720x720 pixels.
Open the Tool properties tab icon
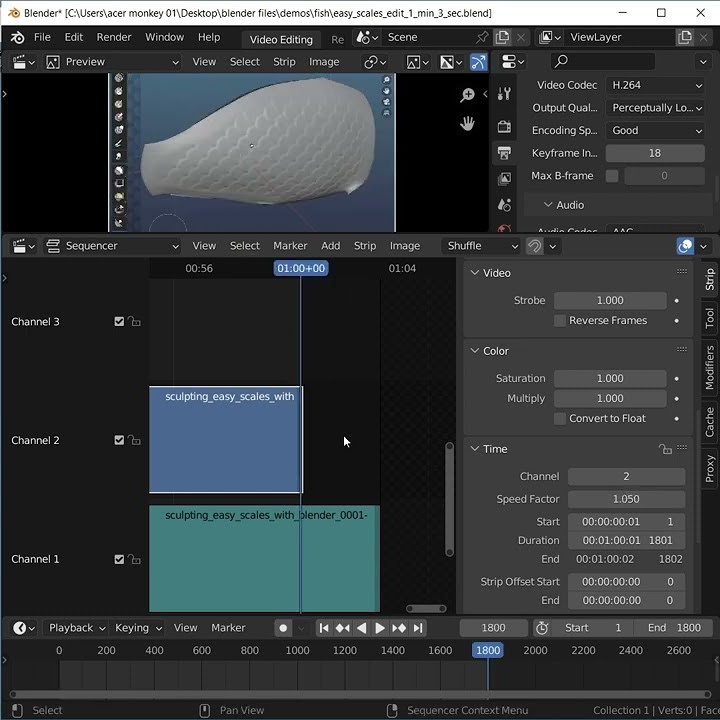(504, 94)
